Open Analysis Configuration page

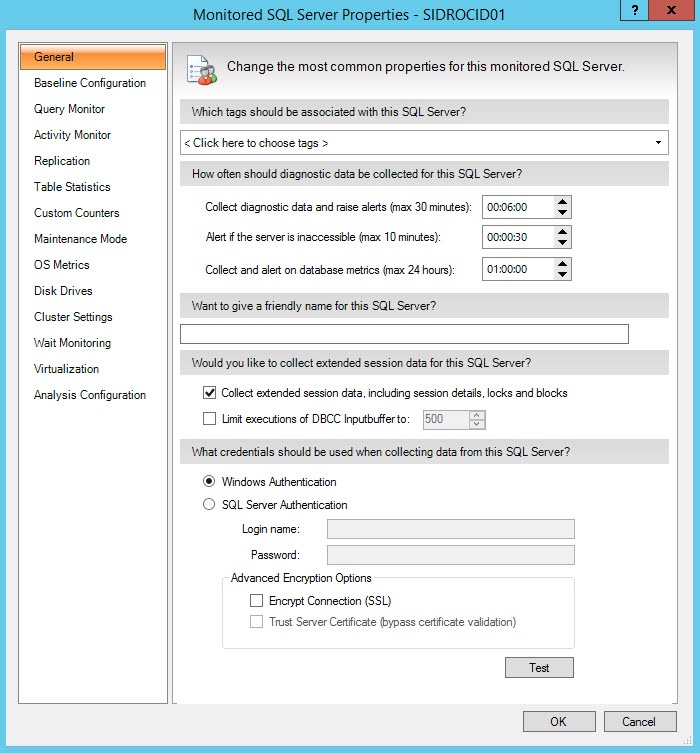pos(90,394)
